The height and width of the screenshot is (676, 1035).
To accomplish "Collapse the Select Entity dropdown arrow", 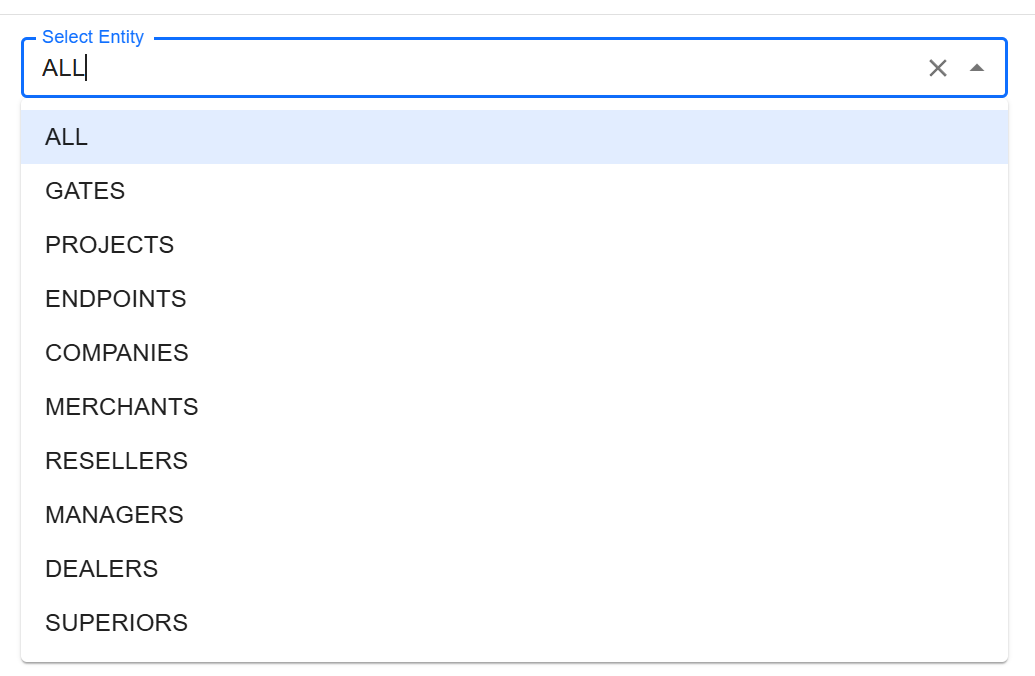I will pos(977,68).
